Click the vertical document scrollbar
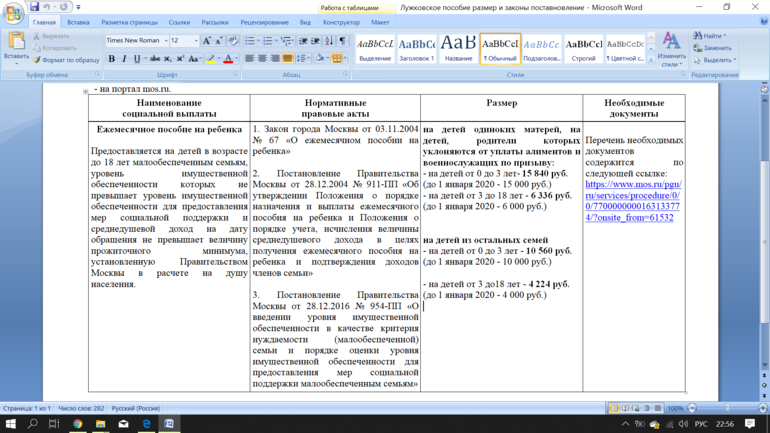 point(765,231)
